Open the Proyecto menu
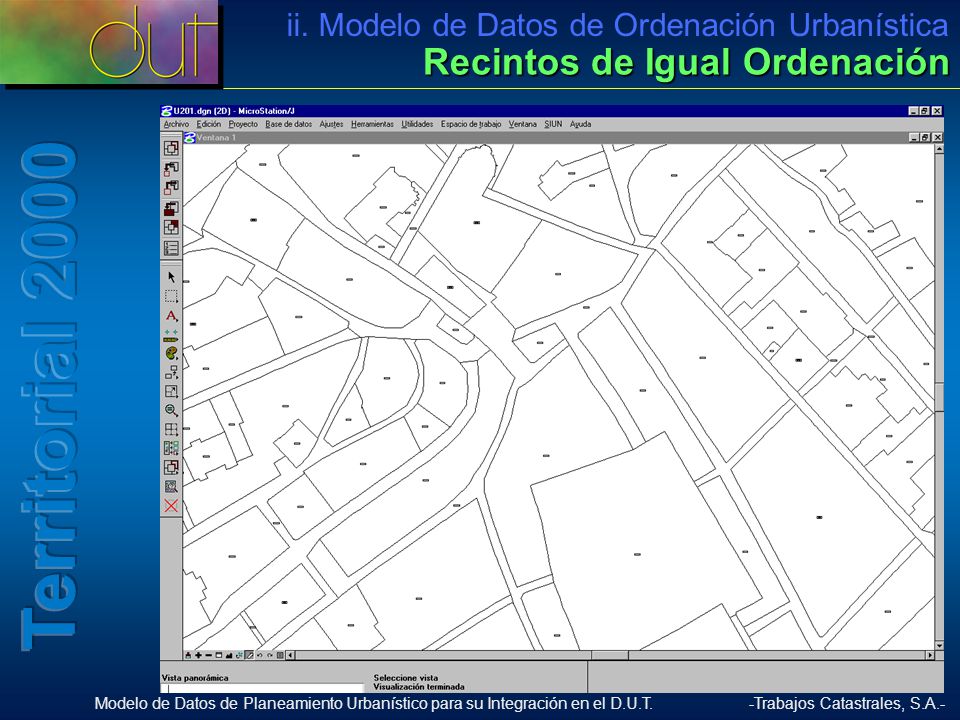The height and width of the screenshot is (720, 960). pyautogui.click(x=243, y=124)
